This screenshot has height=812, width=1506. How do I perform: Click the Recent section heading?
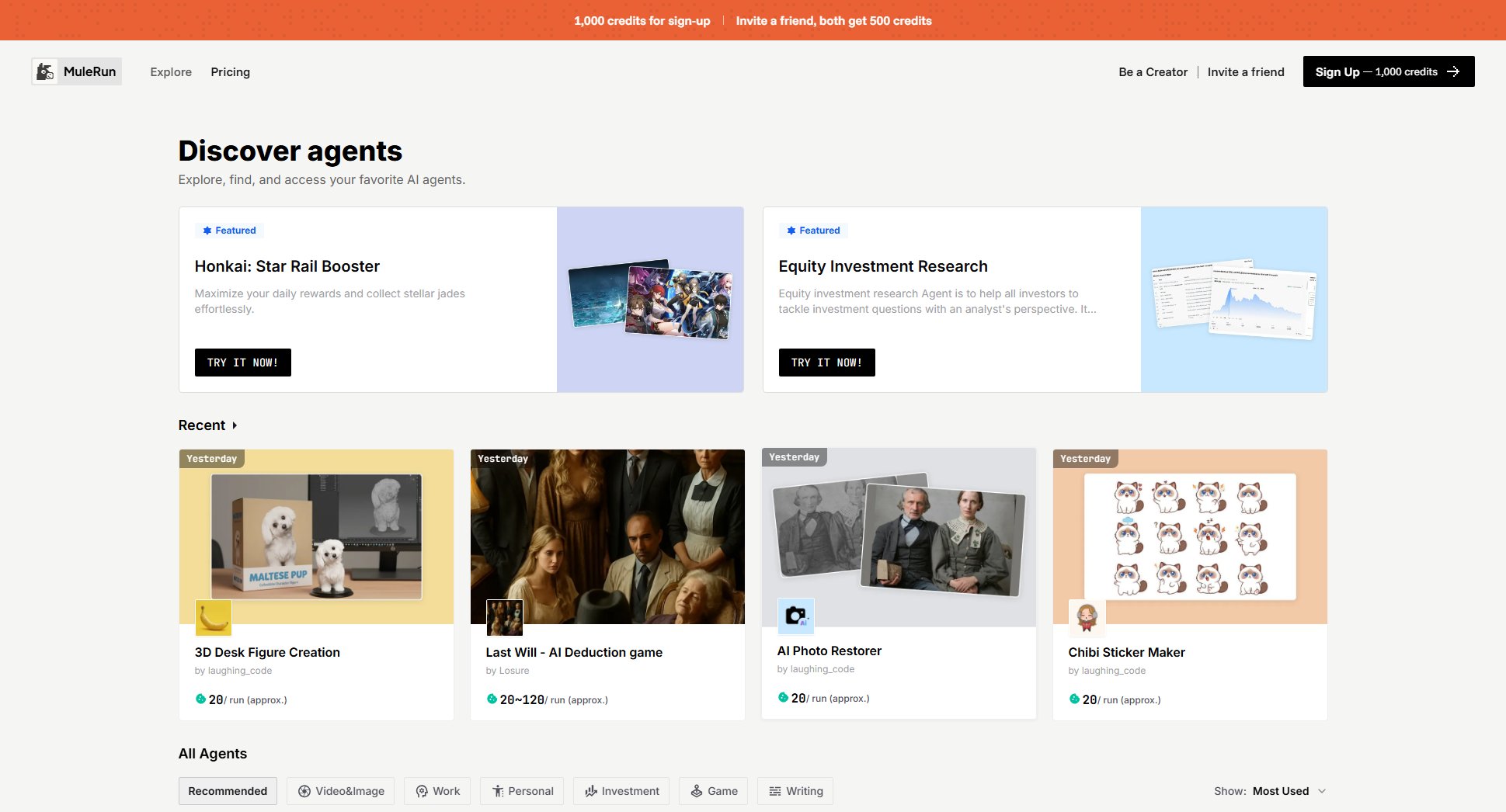(202, 425)
